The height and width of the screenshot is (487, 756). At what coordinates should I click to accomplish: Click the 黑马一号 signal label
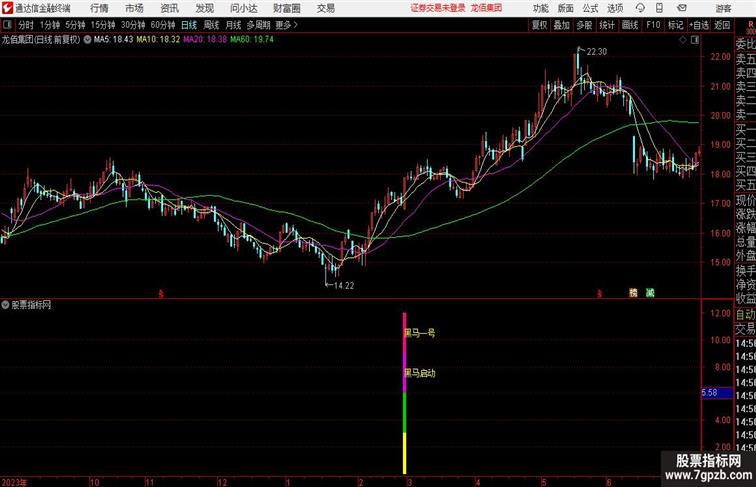pos(419,333)
